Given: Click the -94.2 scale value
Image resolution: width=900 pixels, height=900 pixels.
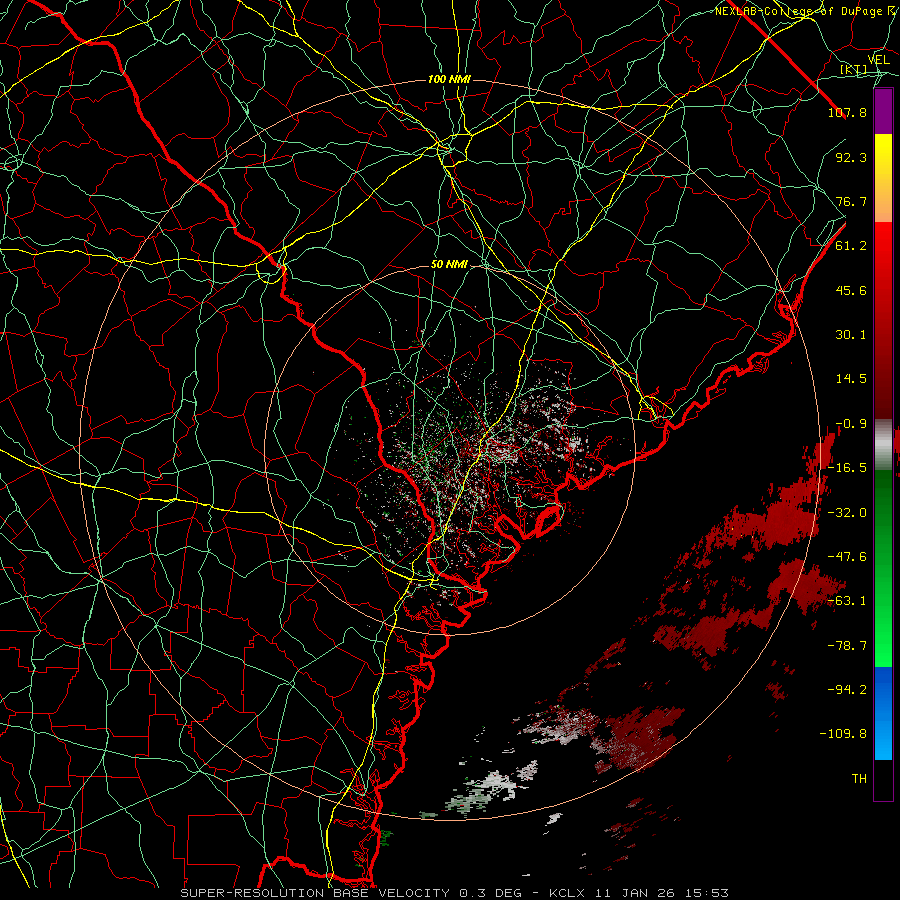Looking at the screenshot, I should point(847,690).
